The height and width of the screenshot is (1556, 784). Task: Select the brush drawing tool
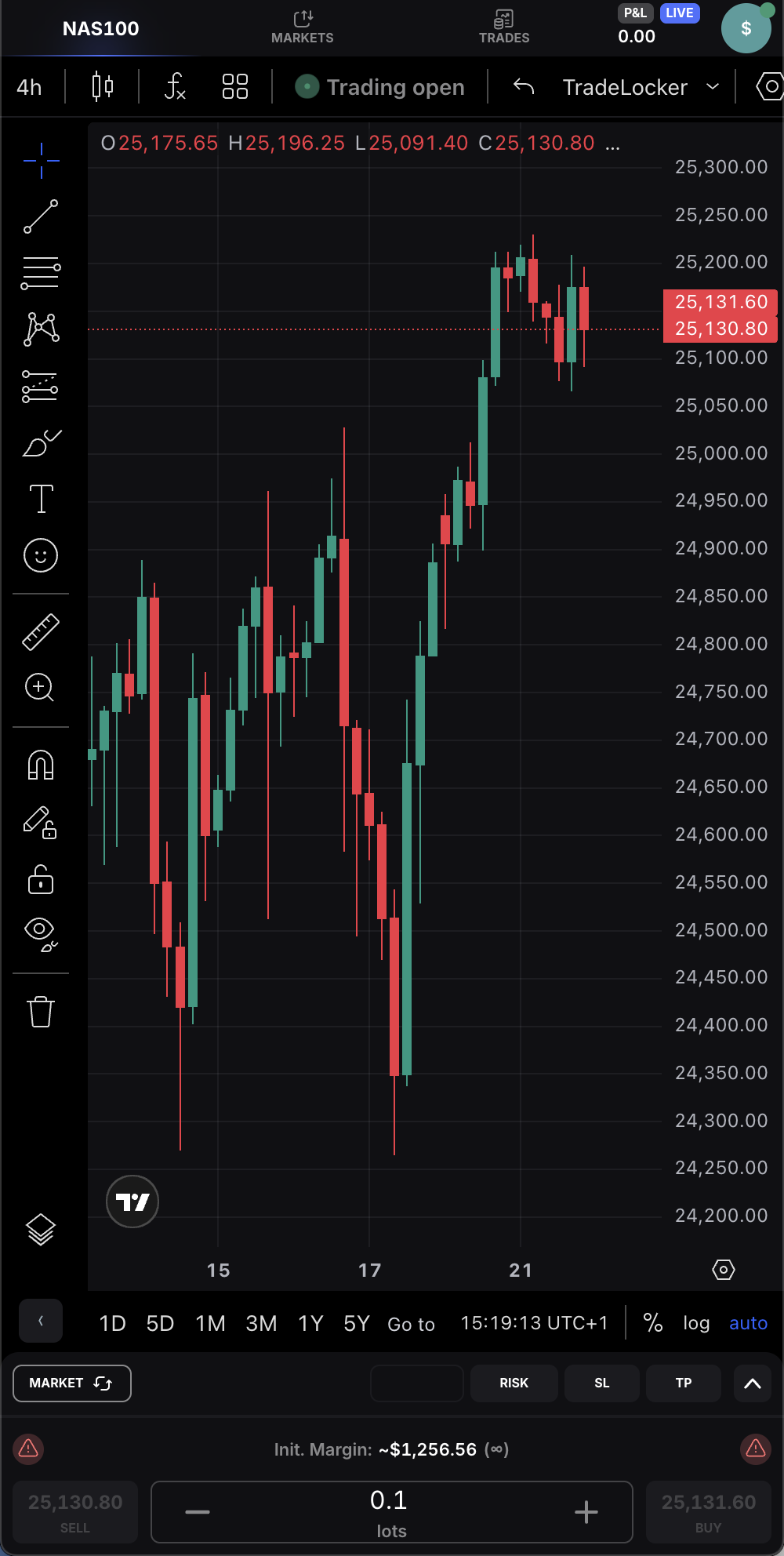(41, 443)
